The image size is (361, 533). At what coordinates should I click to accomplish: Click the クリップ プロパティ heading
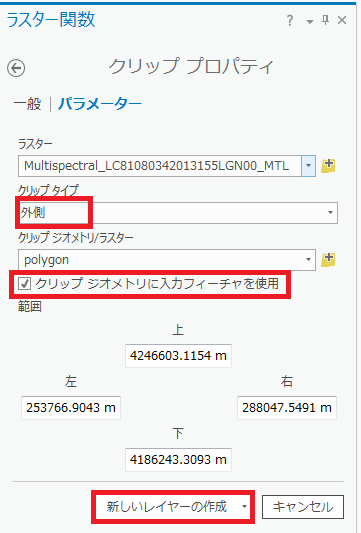point(191,66)
